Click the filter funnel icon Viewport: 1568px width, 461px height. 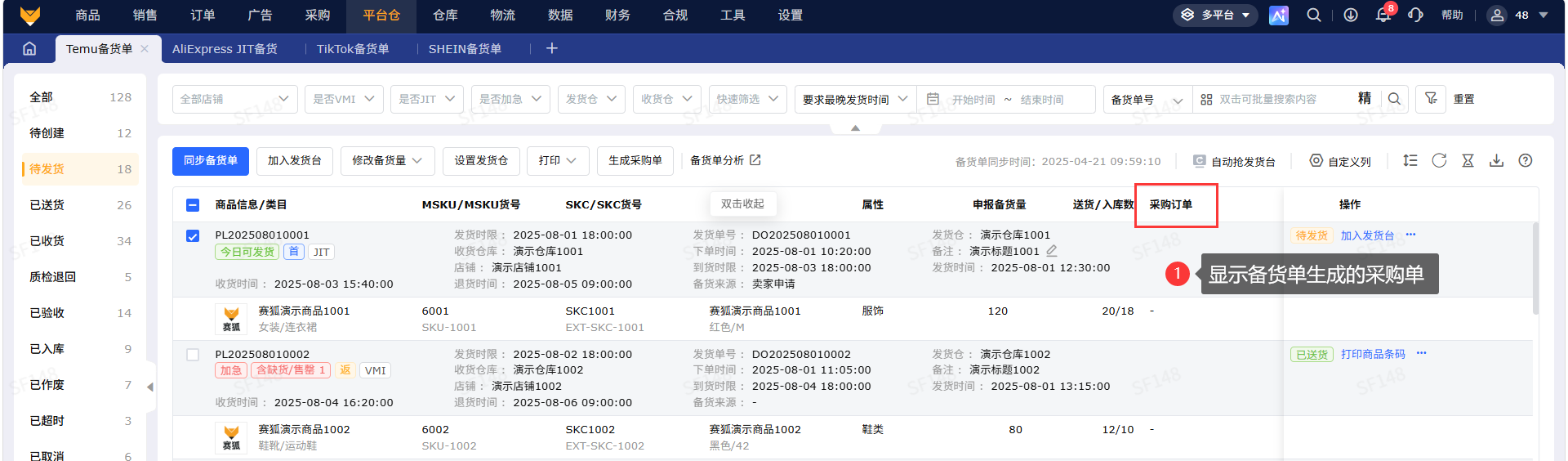1431,99
